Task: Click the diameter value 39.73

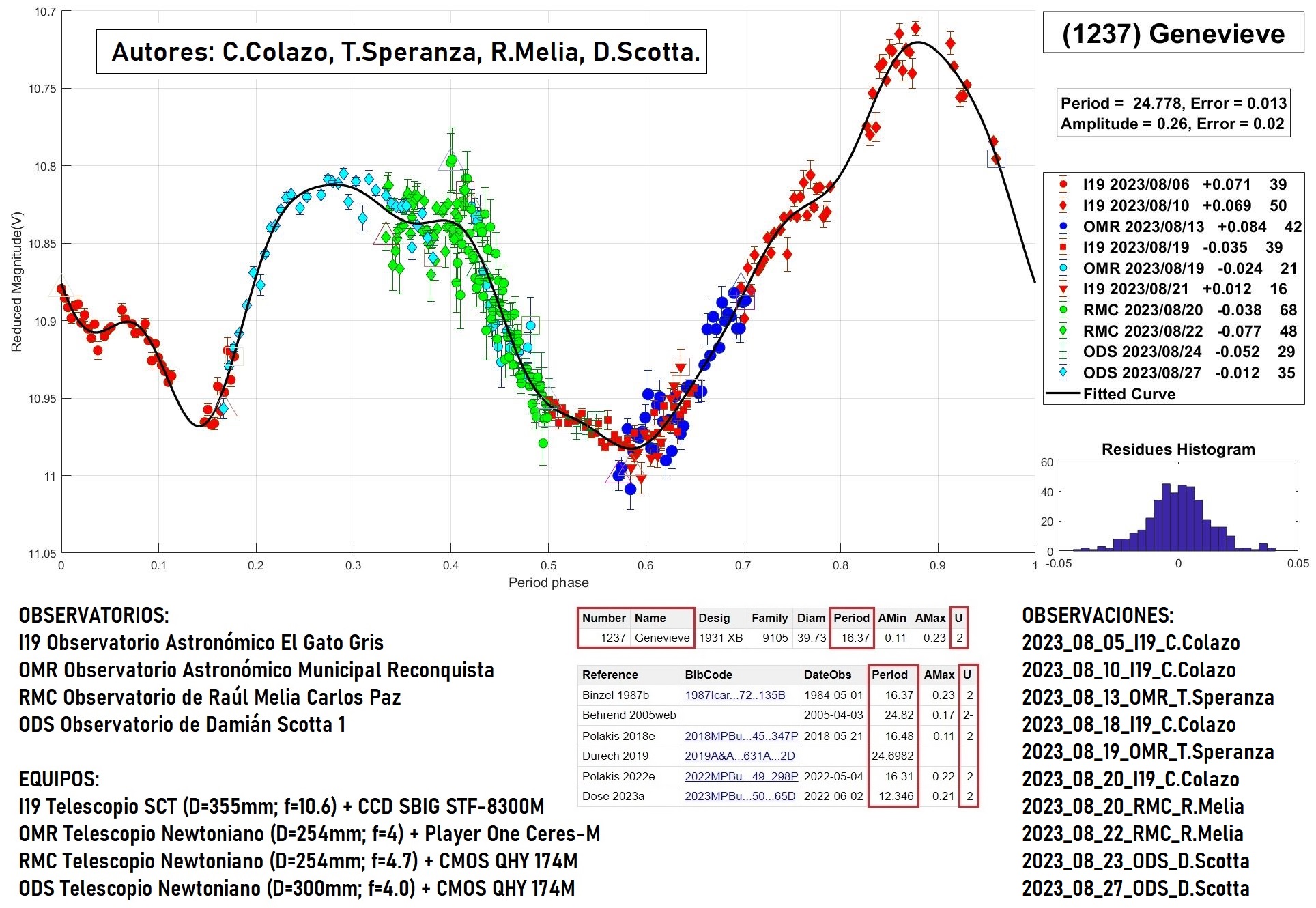Action: 811,638
